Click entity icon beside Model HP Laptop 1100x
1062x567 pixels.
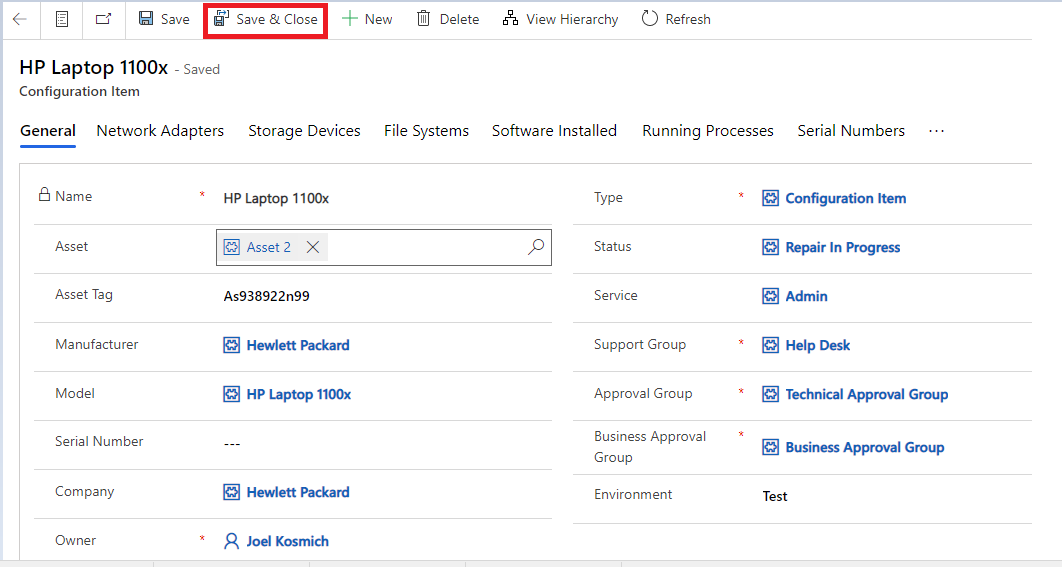pyautogui.click(x=232, y=394)
